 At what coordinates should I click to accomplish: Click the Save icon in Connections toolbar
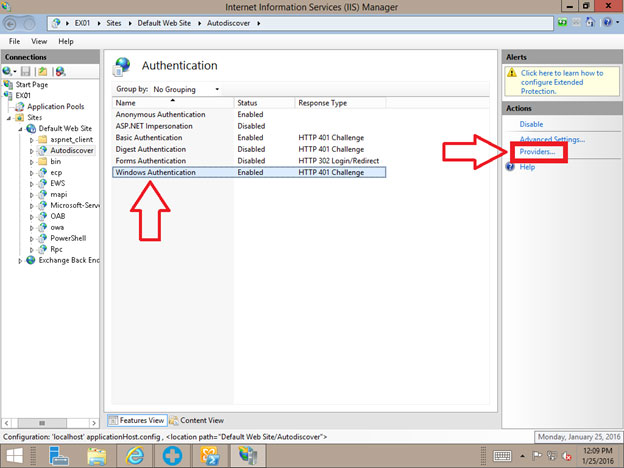(x=26, y=71)
